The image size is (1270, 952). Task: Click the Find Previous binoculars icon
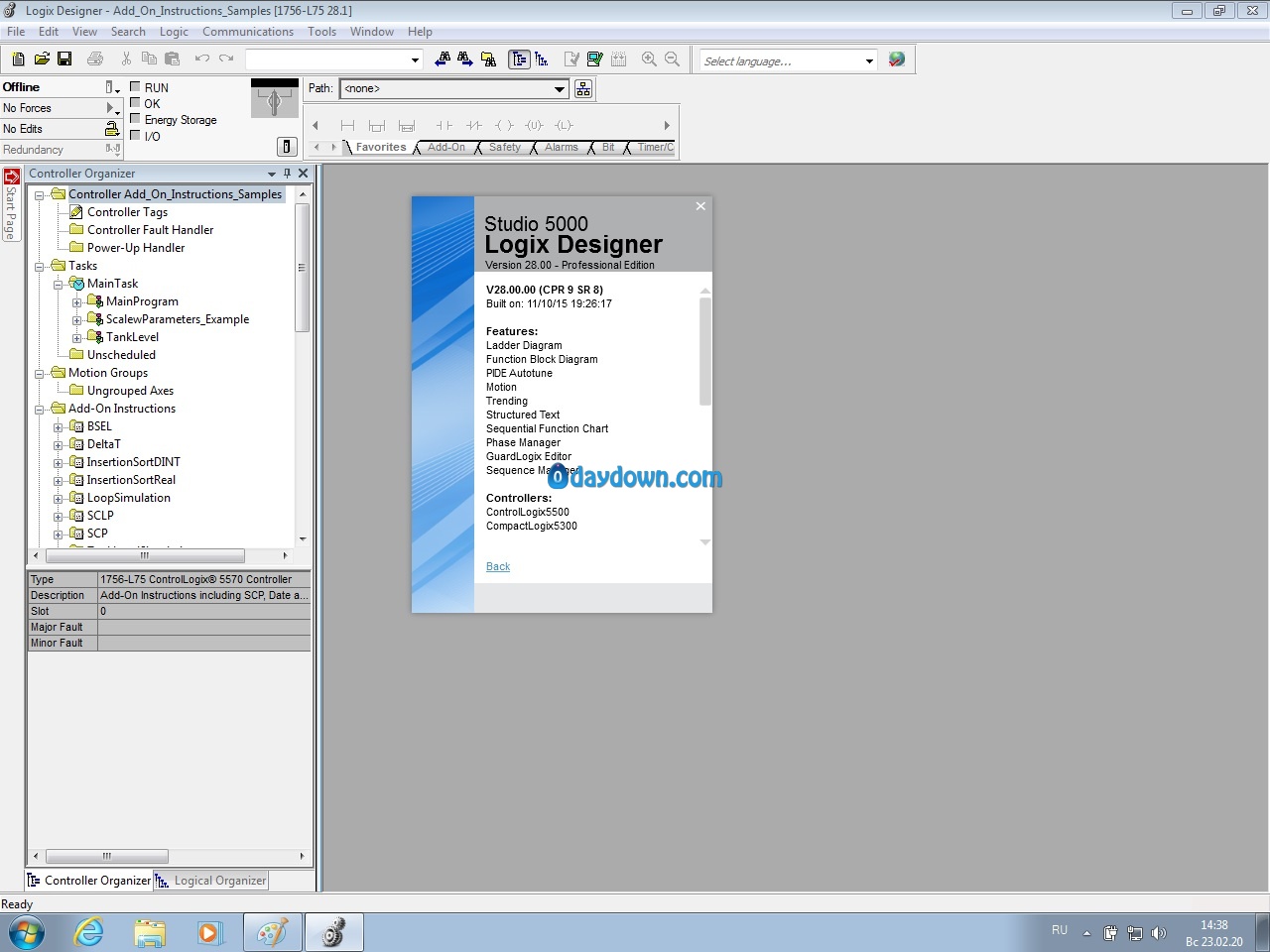click(x=443, y=59)
